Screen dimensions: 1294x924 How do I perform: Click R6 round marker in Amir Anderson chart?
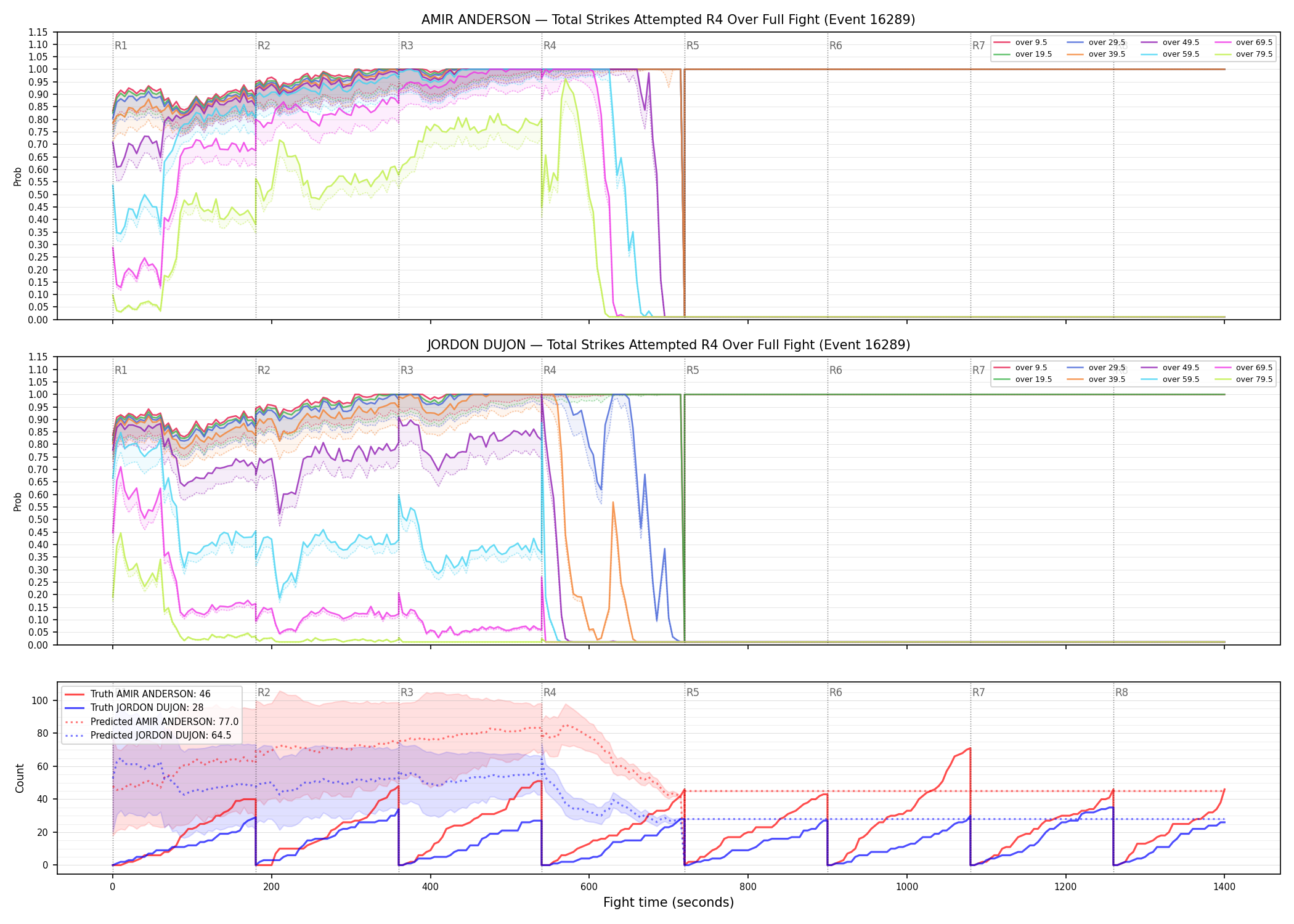pyautogui.click(x=836, y=46)
